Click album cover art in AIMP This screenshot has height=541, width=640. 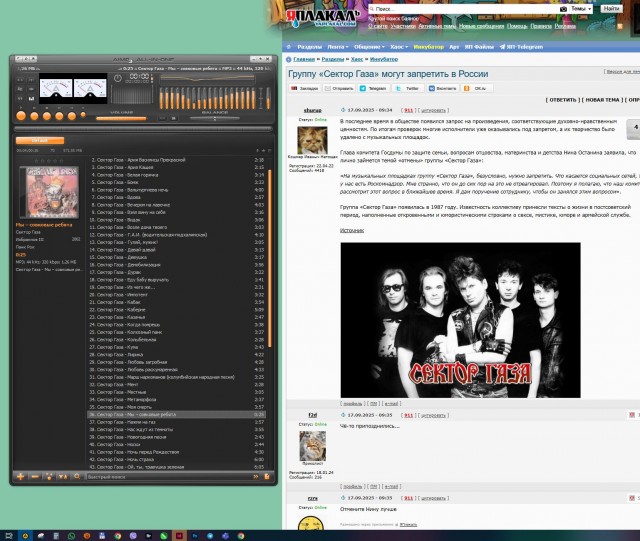(49, 192)
